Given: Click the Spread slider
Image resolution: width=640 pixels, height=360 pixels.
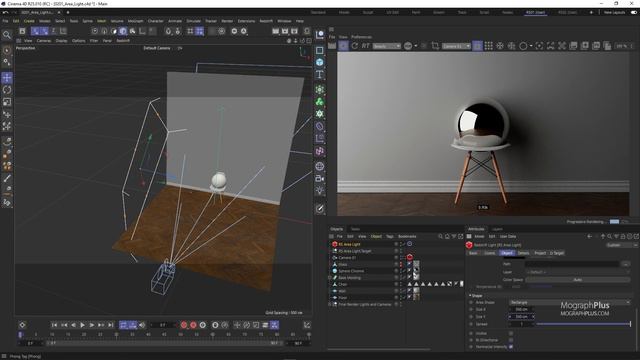Looking at the screenshot, I should pos(584,324).
